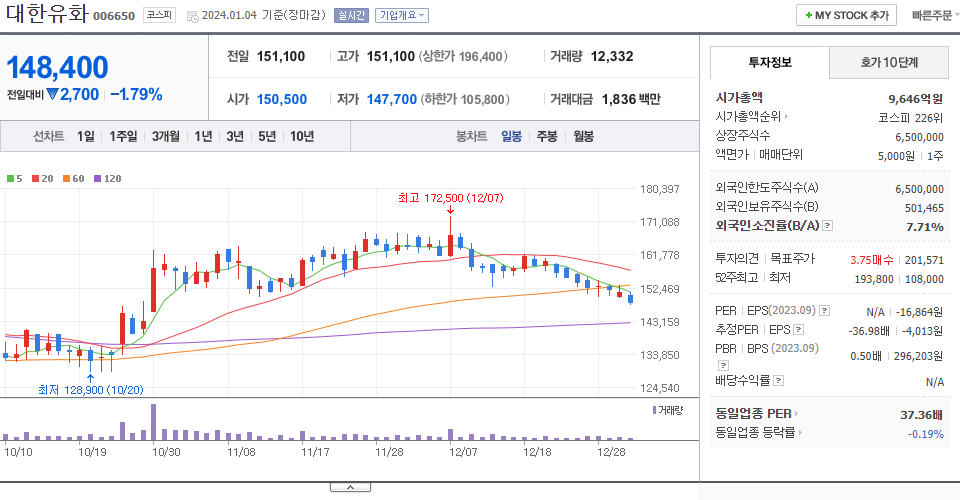
Task: Select the 1년 line chart period
Action: pos(203,136)
